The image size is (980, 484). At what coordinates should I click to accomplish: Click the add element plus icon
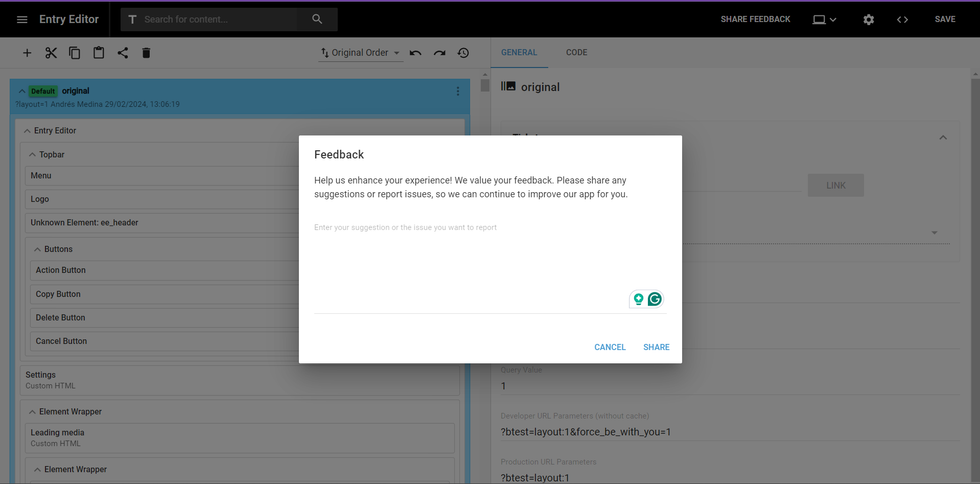click(x=27, y=53)
